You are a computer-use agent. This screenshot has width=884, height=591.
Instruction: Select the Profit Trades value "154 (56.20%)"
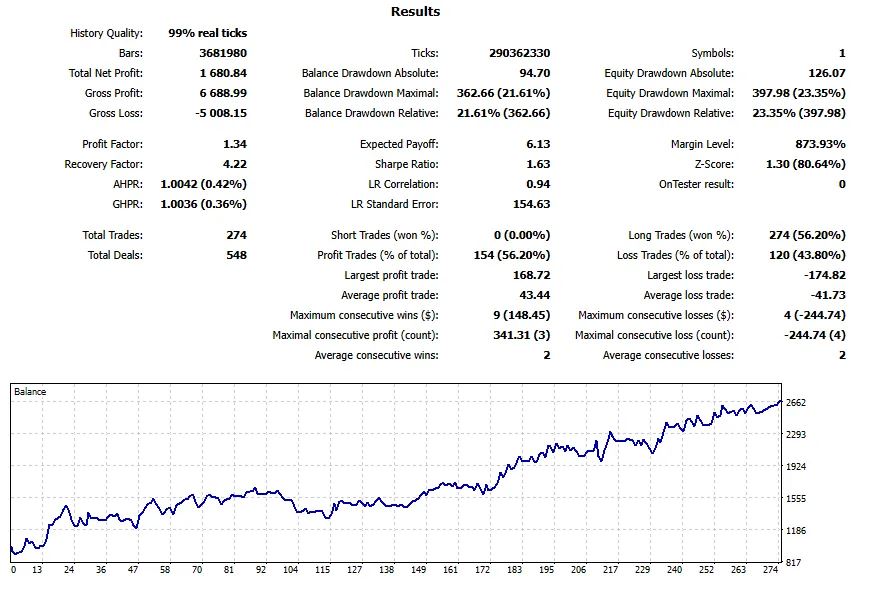[x=512, y=255]
